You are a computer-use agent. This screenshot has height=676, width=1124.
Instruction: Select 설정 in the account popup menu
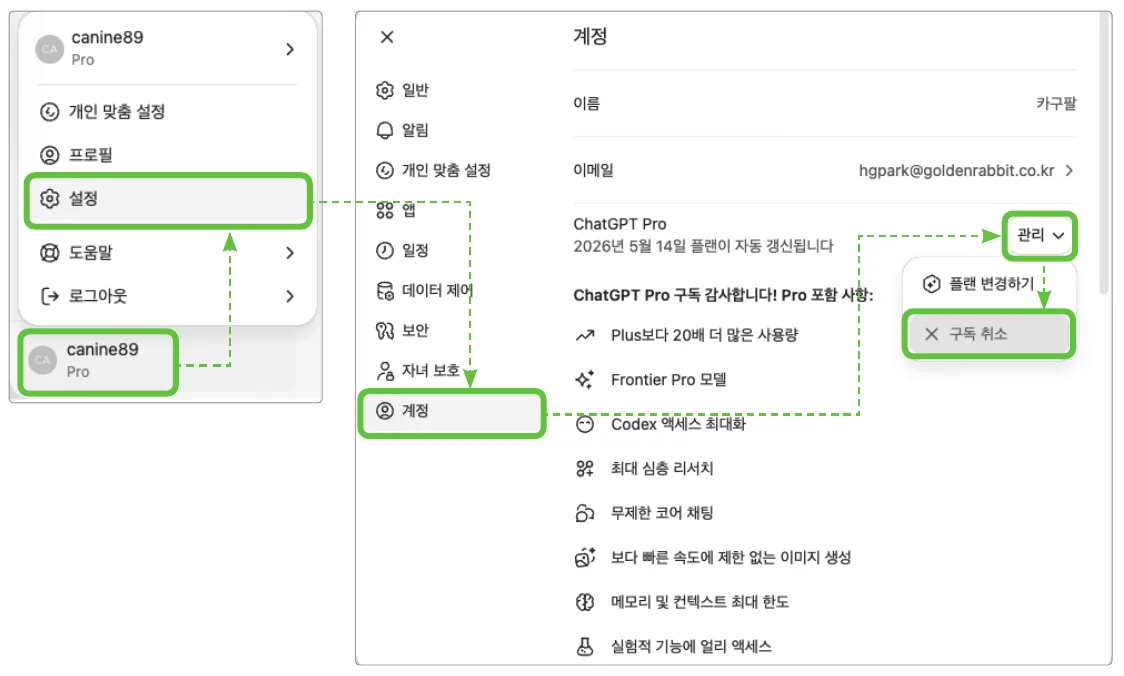[168, 199]
